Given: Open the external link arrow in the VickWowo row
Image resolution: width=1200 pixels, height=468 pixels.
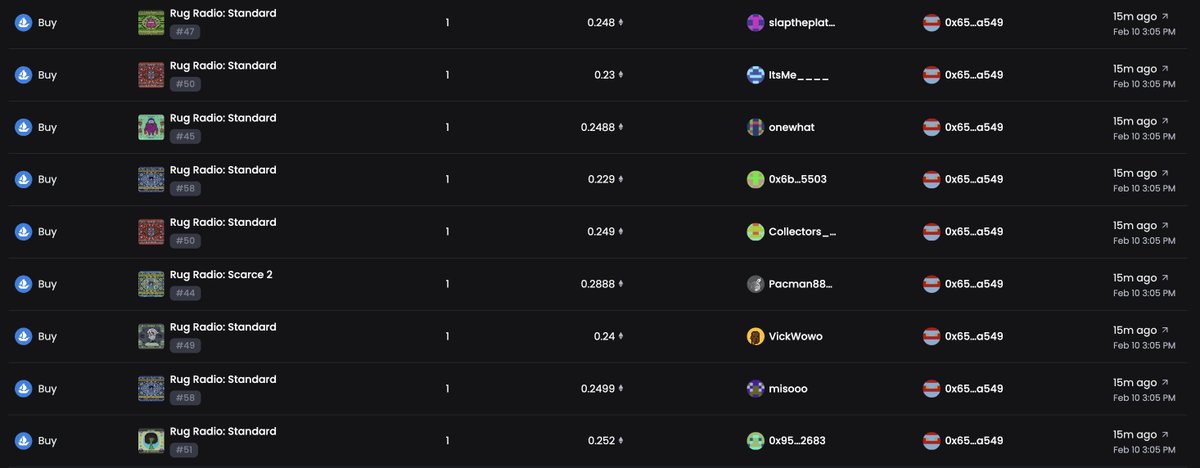Looking at the screenshot, I should (x=1164, y=330).
